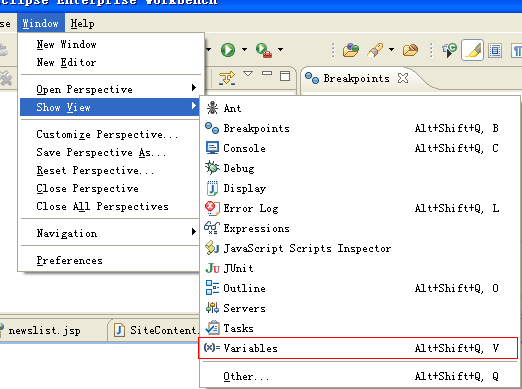Close the Breakpoints view tab

click(x=403, y=78)
